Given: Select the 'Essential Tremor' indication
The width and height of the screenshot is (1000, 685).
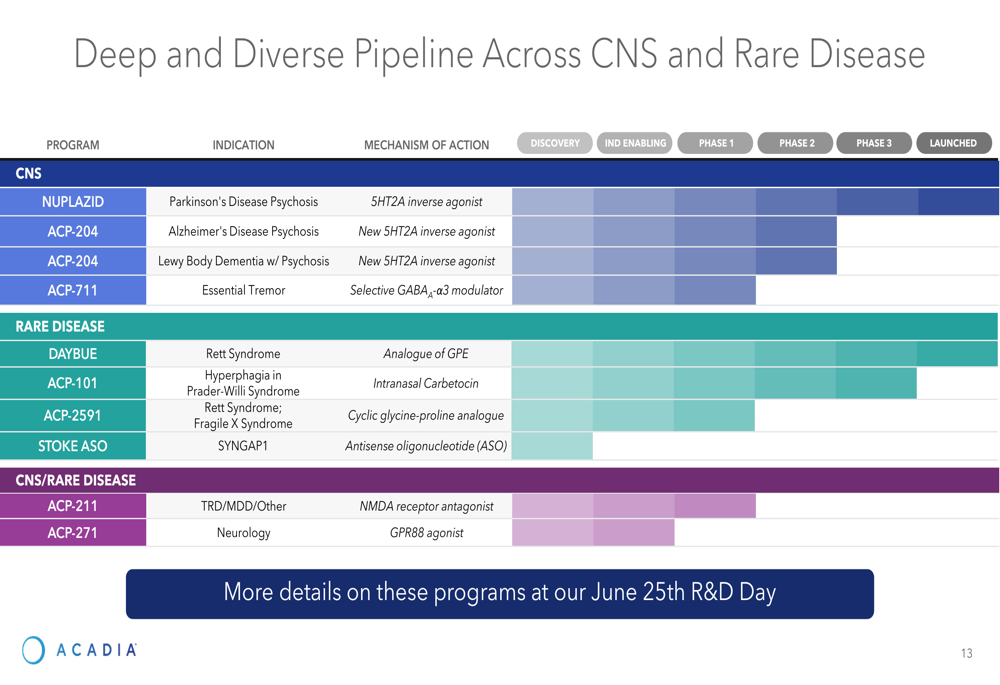Looking at the screenshot, I should click(244, 290).
